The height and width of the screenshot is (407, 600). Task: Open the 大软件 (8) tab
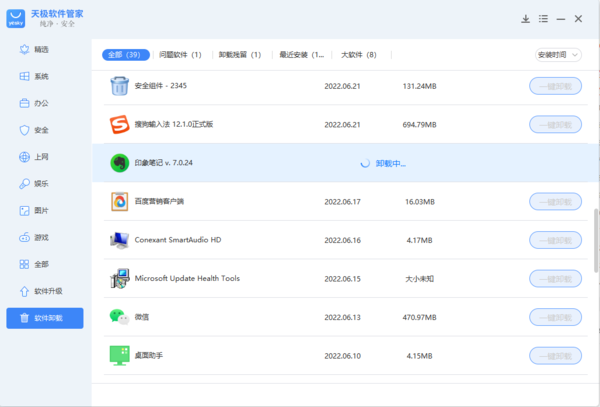[x=358, y=54]
